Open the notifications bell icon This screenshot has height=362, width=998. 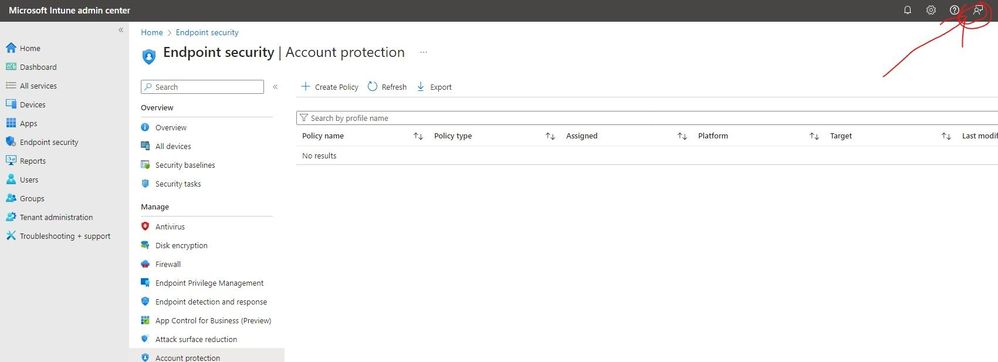[x=908, y=10]
